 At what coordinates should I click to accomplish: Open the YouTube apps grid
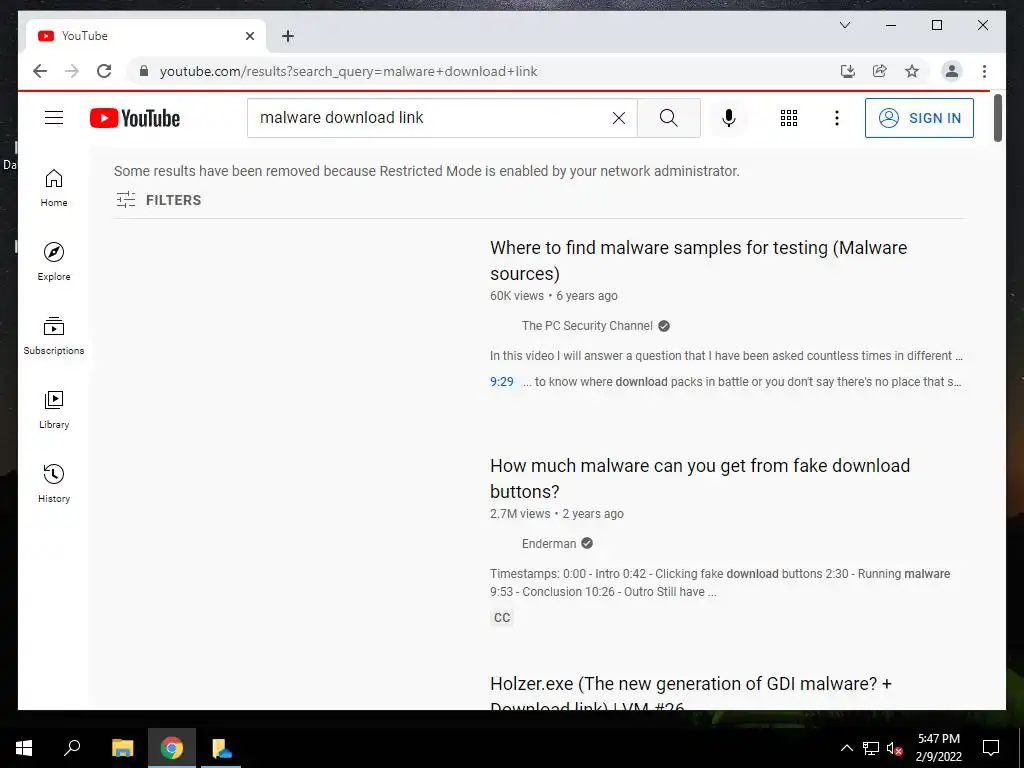[789, 118]
